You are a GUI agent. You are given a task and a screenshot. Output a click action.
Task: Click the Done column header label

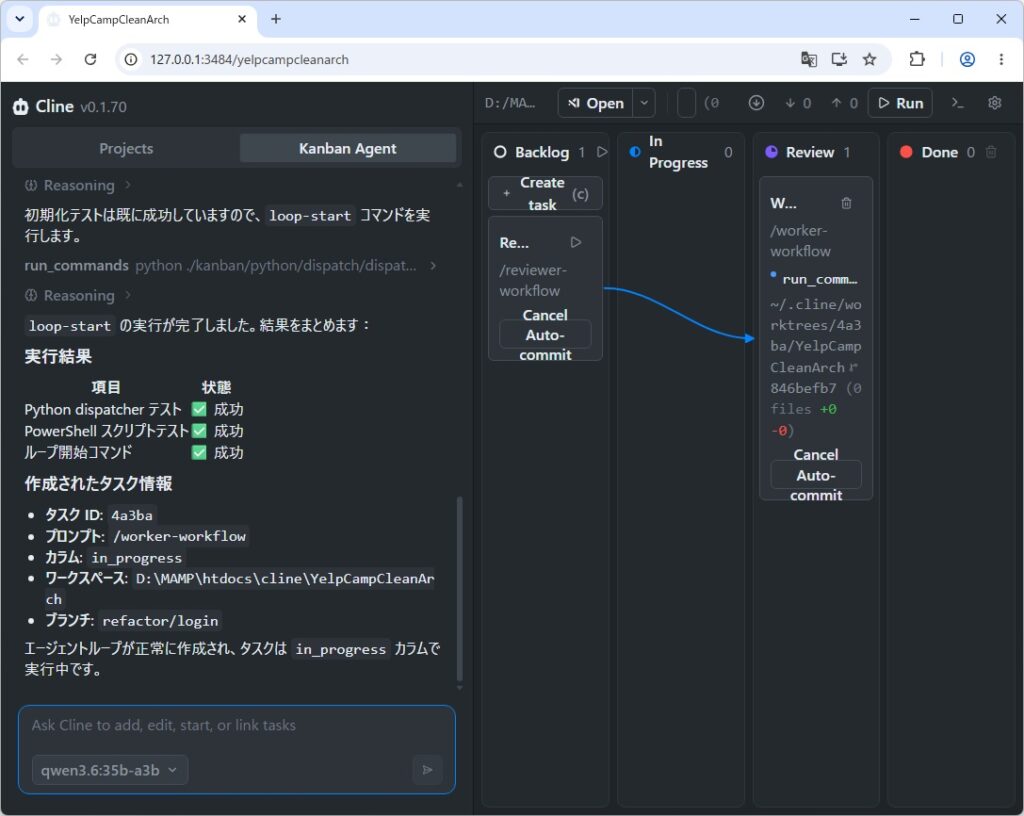[939, 152]
